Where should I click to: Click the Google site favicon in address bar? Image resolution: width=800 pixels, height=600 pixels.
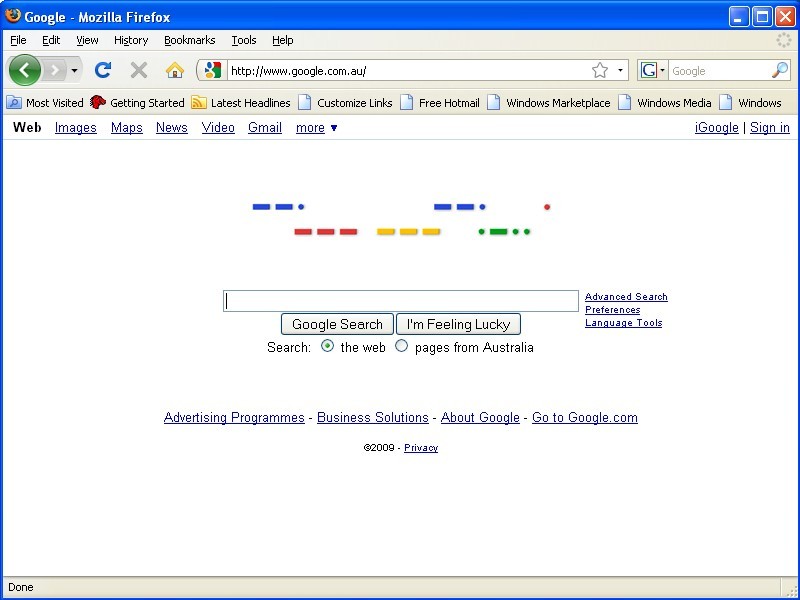(212, 70)
